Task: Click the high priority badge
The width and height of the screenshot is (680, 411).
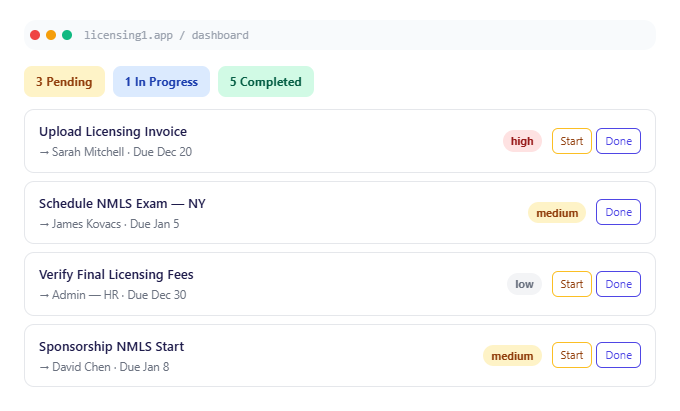Action: 522,141
